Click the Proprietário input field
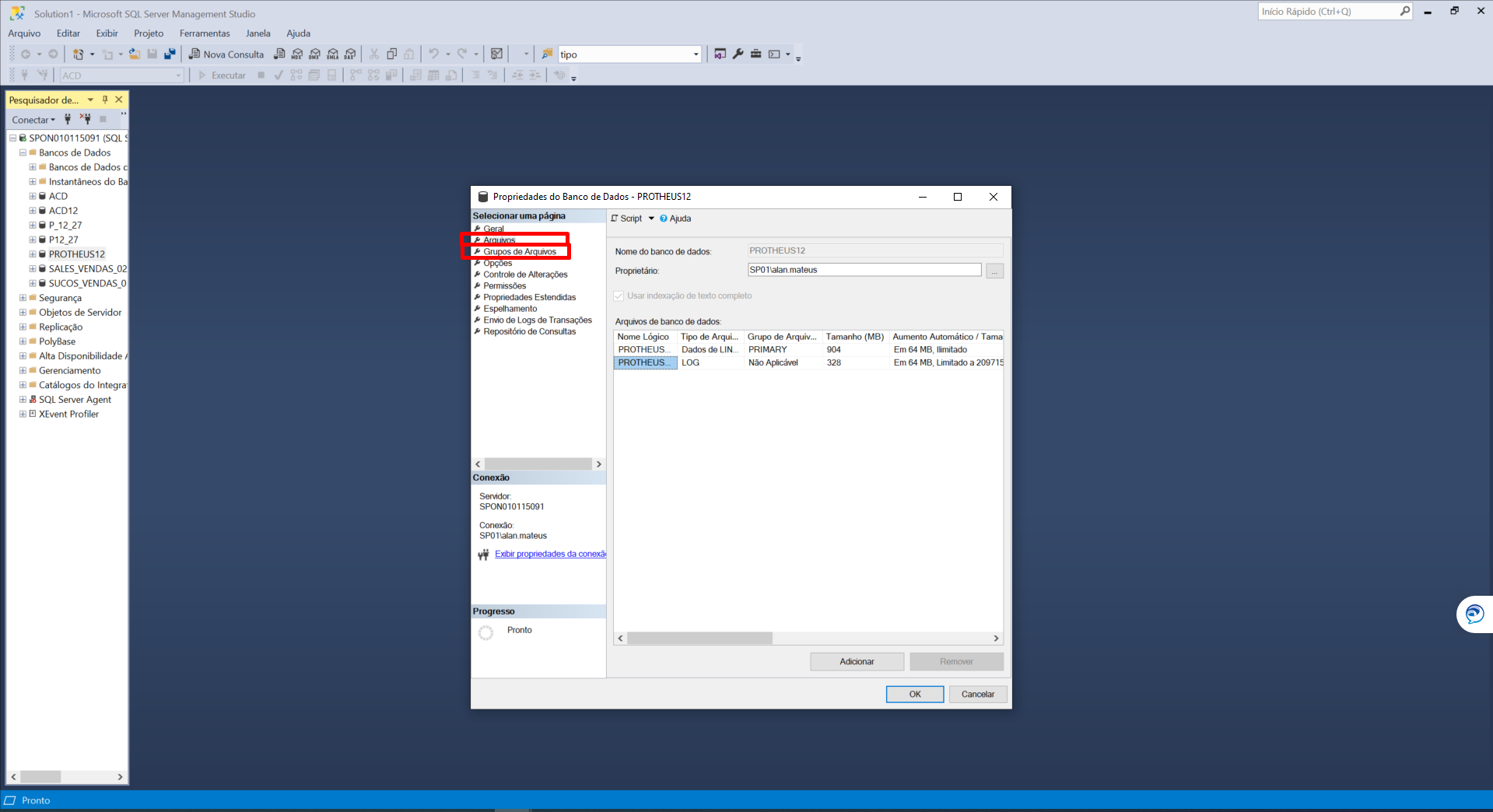The height and width of the screenshot is (812, 1493). coord(864,270)
